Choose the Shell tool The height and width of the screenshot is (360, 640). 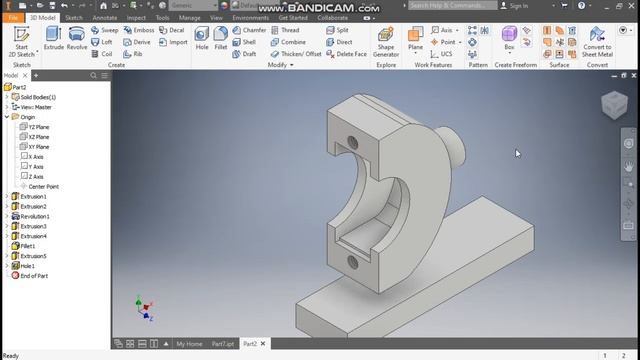click(x=244, y=42)
